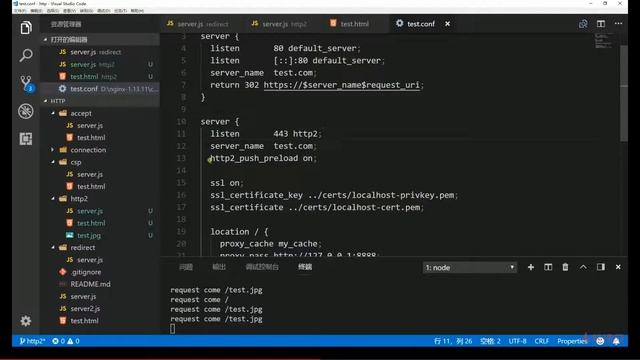640x360 pixels.
Task: Open server.js under the redirect folder
Action: click(x=90, y=260)
